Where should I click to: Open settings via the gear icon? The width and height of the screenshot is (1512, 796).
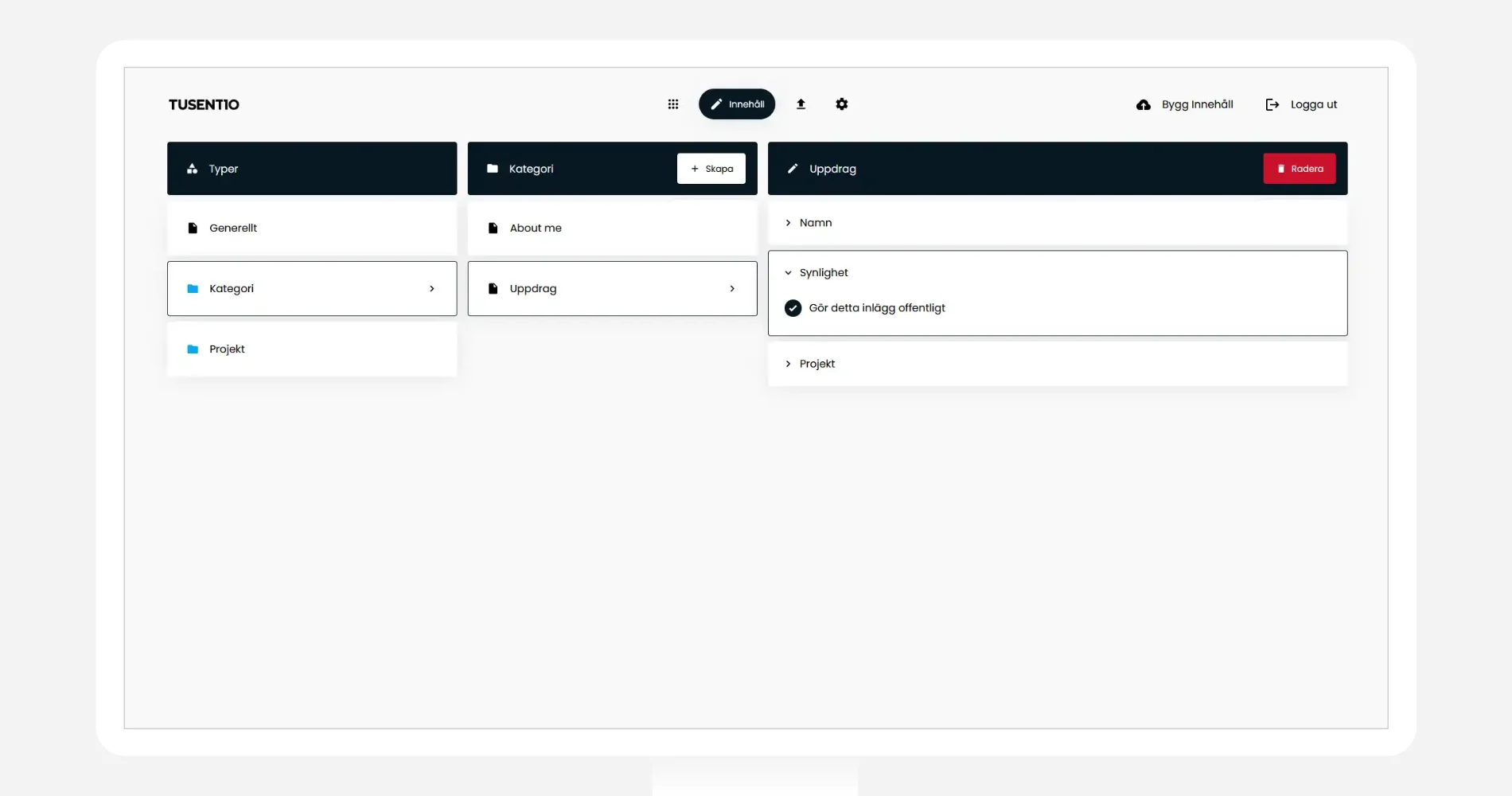pyautogui.click(x=841, y=104)
